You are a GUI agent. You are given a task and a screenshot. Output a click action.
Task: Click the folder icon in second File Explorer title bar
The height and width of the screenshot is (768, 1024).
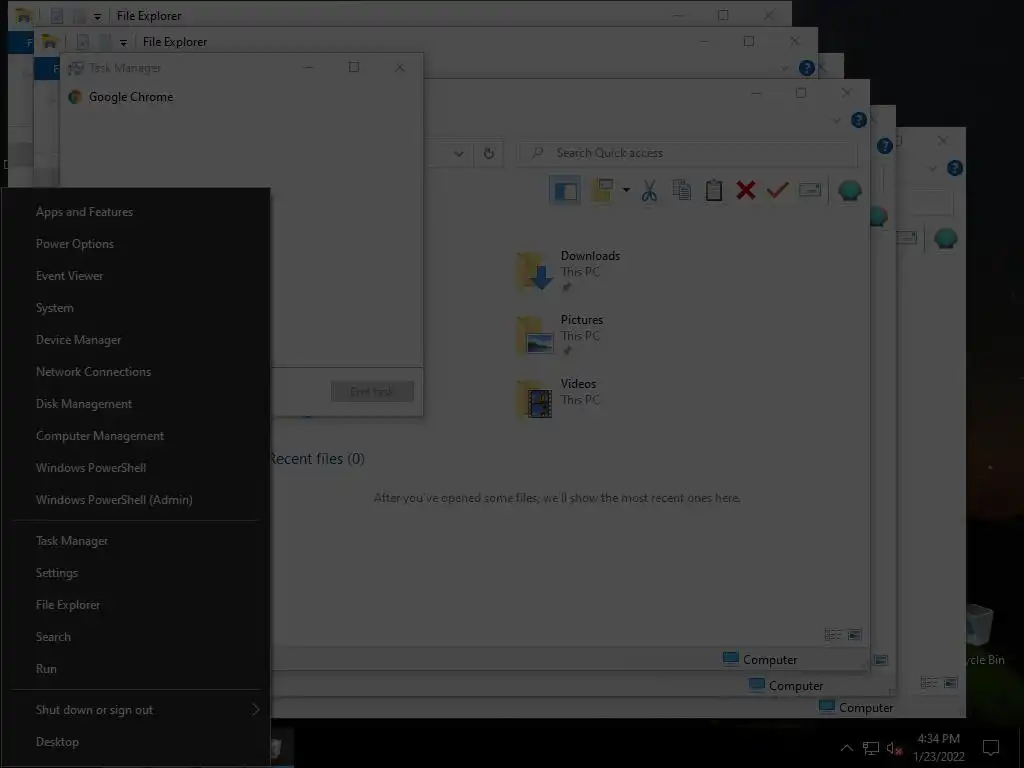pyautogui.click(x=50, y=41)
